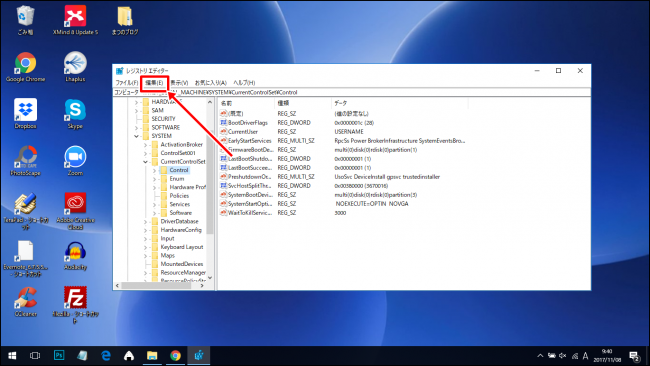Viewport: 650px width, 366px height.
Task: Open the Lhaplus desktop shortcut
Action: pyautogui.click(x=75, y=67)
